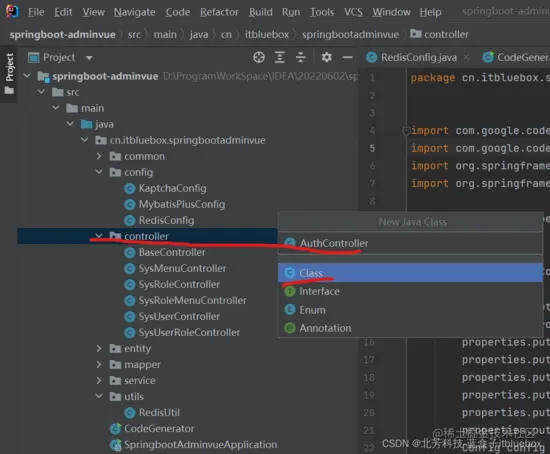
Task: Click the controller folder icon in tree
Action: 115,236
